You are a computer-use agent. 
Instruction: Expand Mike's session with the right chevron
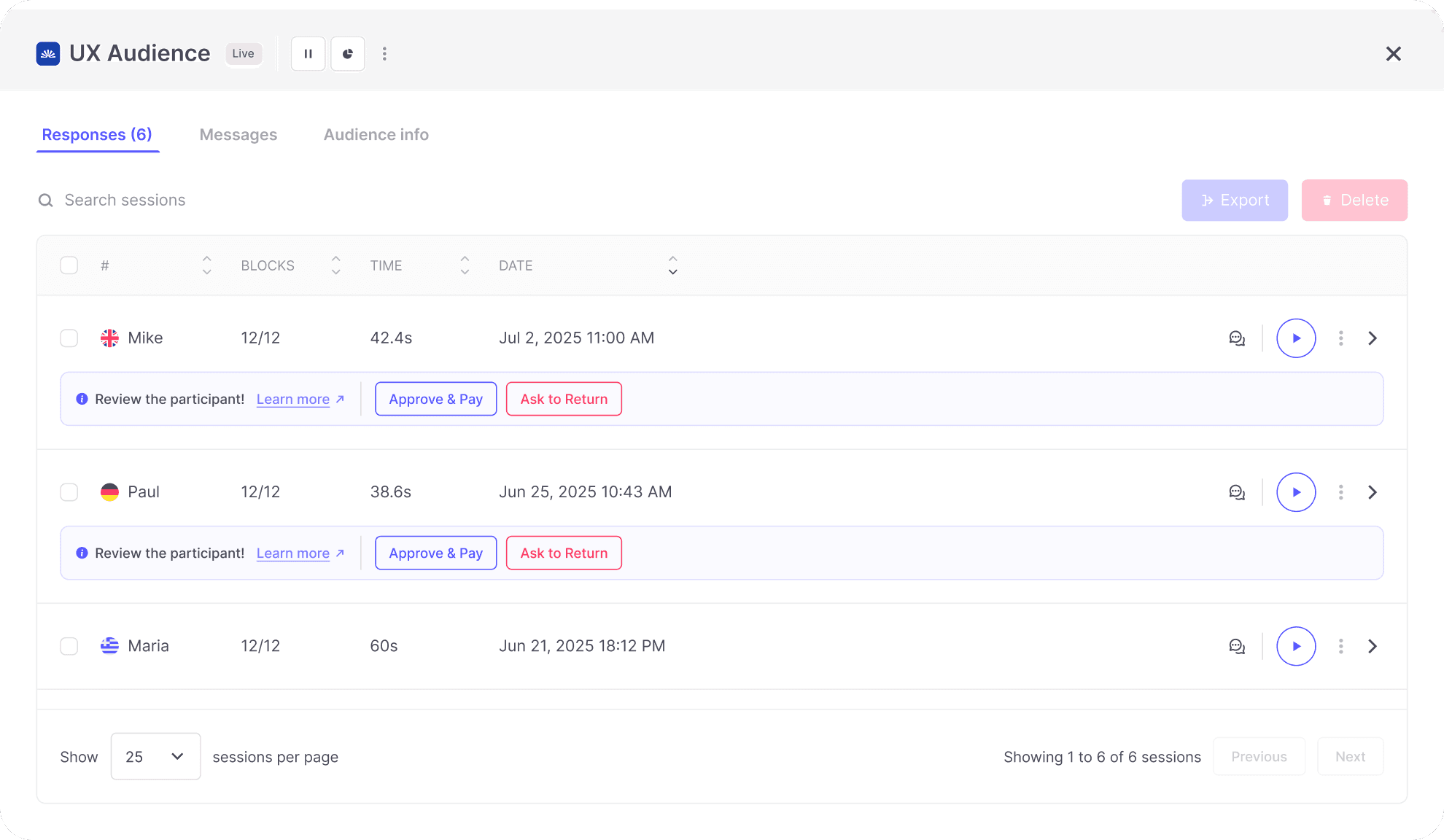[x=1373, y=338]
